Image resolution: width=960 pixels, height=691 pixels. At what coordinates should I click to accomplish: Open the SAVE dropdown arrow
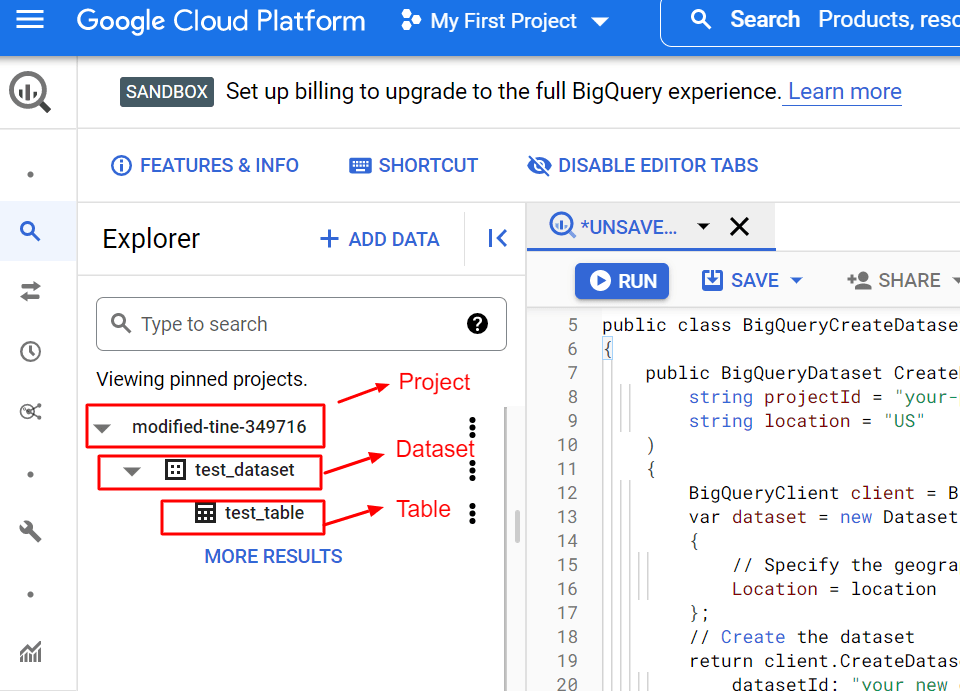tap(796, 280)
